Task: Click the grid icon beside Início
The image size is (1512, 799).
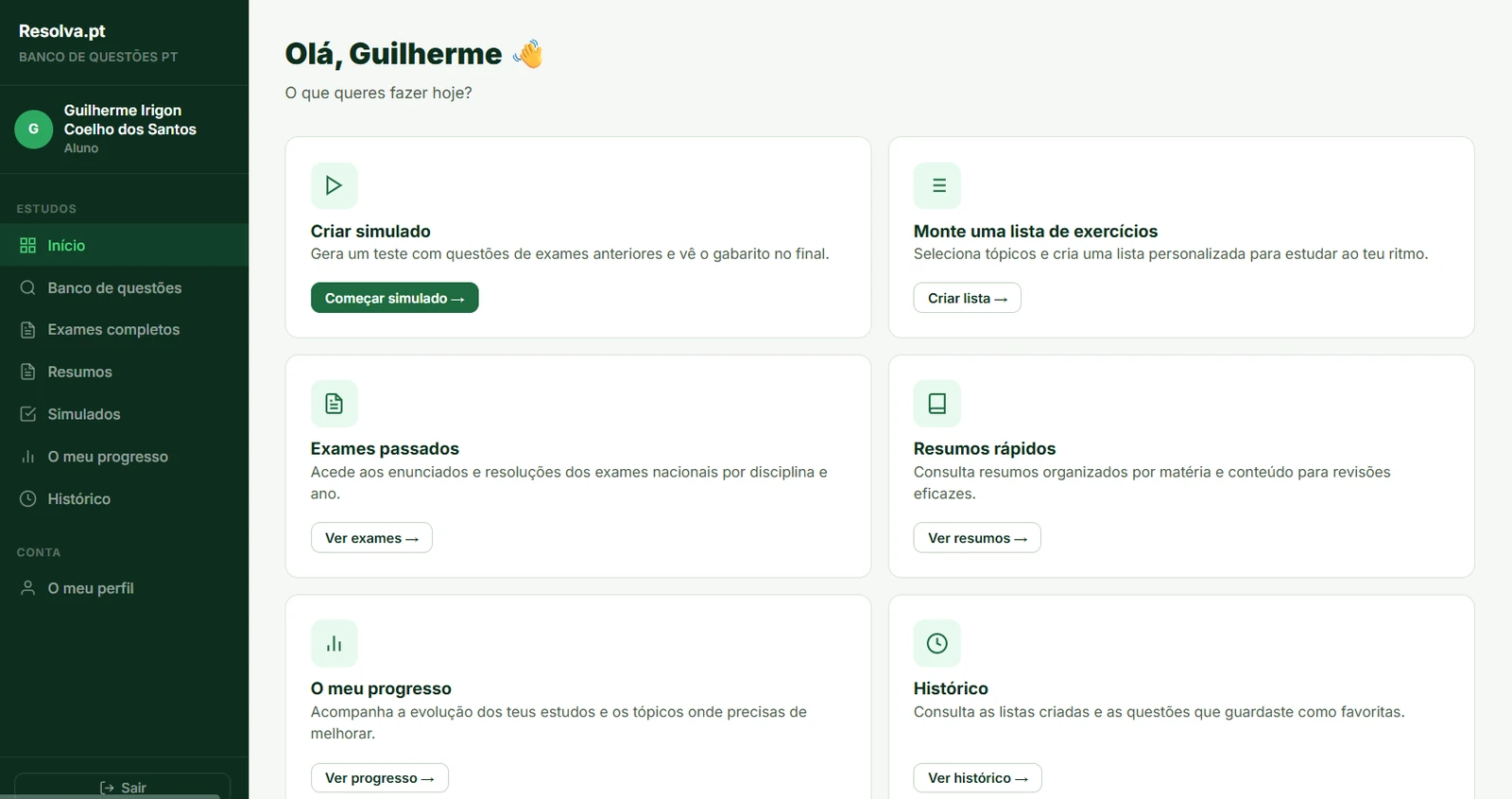Action: pos(28,246)
